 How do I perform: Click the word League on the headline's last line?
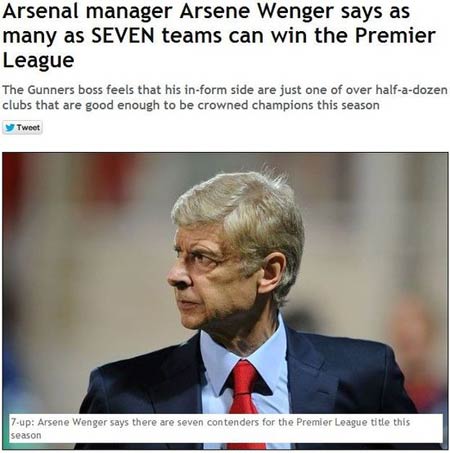click(x=38, y=61)
